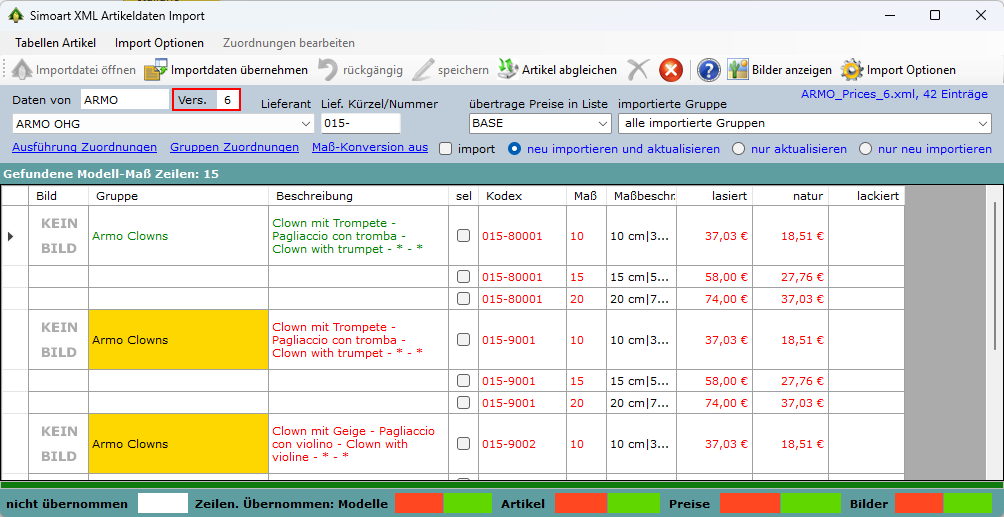The width and height of the screenshot is (1004, 517).
Task: Click the rückgängig undo arrow icon
Action: 328,70
